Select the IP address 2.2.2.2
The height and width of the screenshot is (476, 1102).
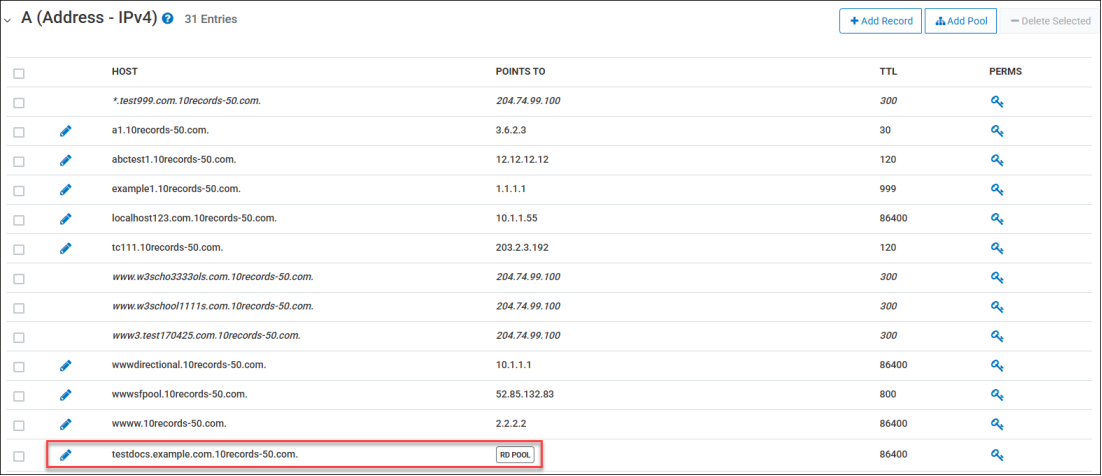pyautogui.click(x=510, y=423)
